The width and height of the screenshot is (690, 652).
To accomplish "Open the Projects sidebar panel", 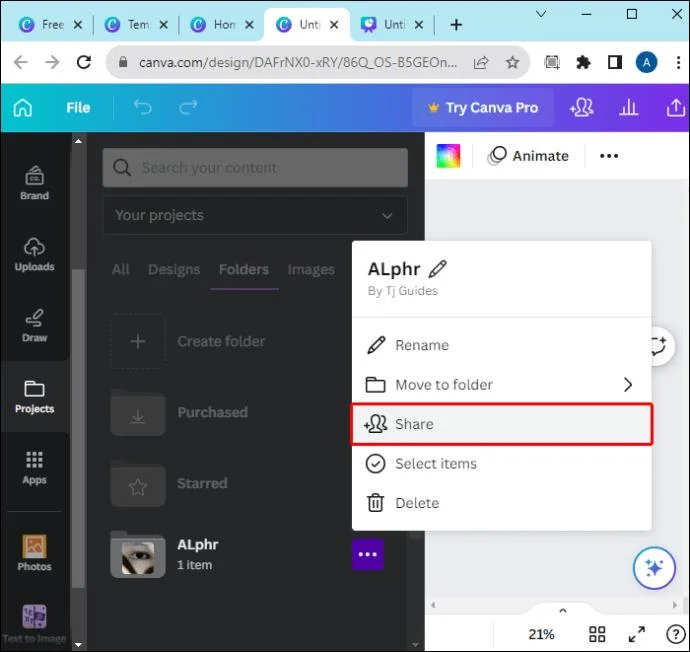I will [x=34, y=397].
